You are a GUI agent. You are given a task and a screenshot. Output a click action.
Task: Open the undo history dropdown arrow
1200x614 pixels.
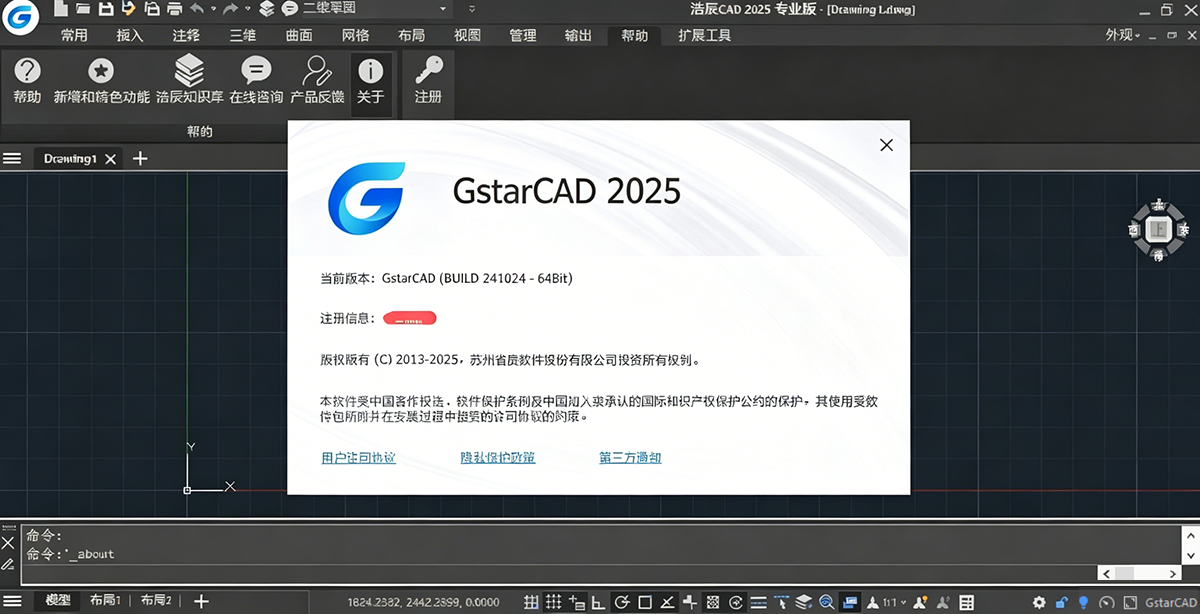click(214, 8)
